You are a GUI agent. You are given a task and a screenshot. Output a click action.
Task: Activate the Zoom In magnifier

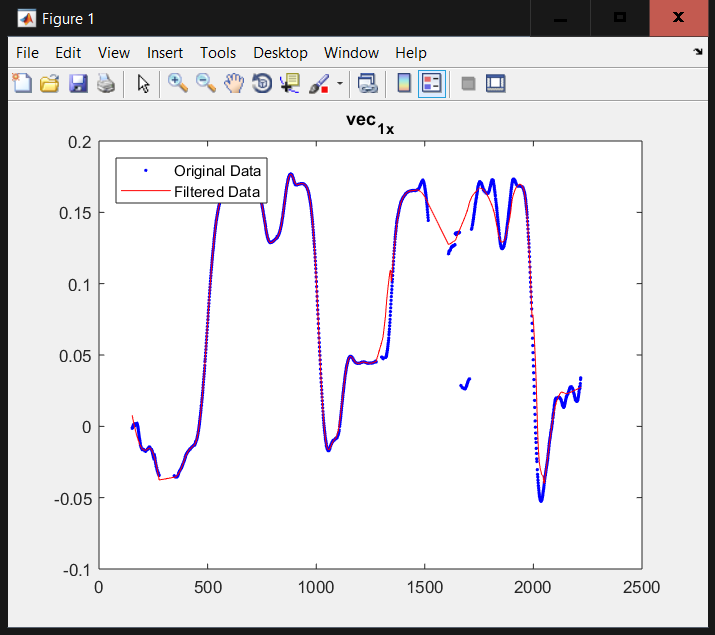pos(178,83)
